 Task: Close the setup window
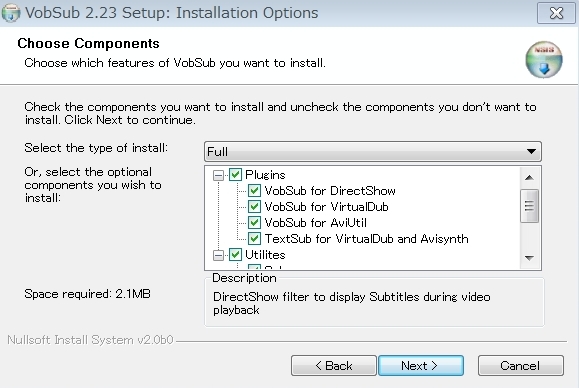tap(556, 13)
